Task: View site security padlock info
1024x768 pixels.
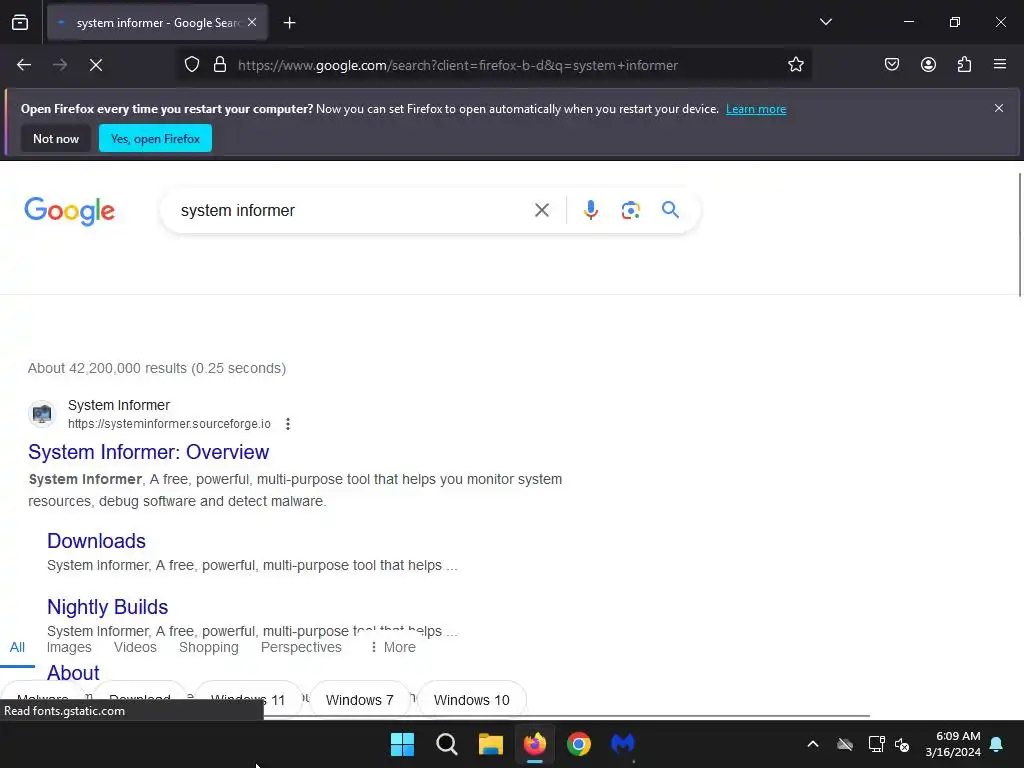Action: pyautogui.click(x=220, y=65)
